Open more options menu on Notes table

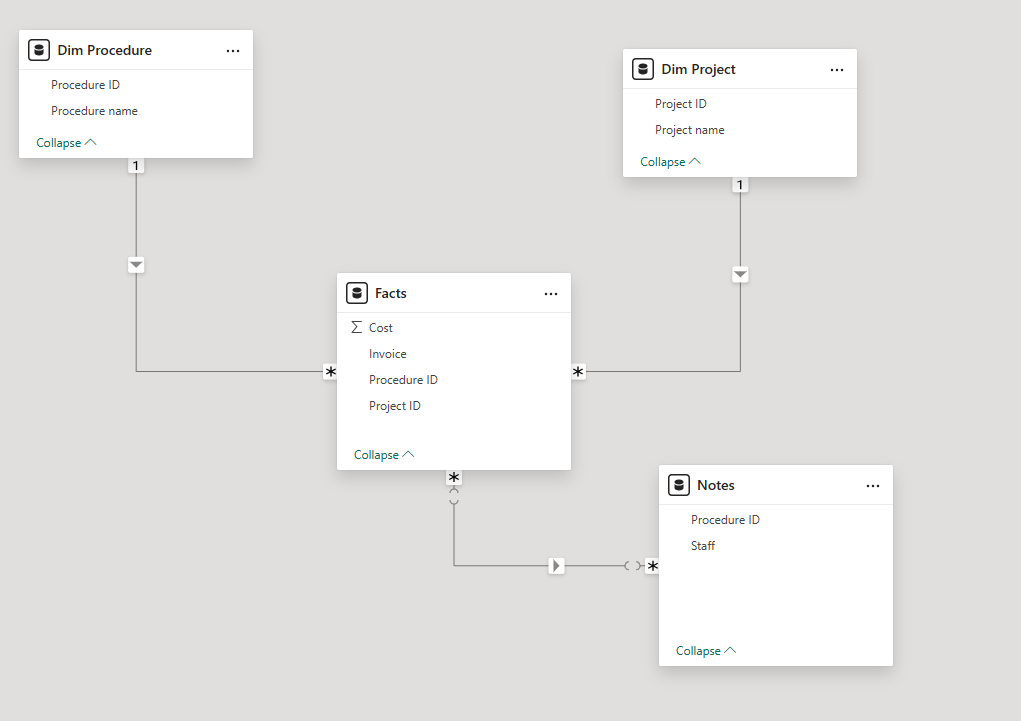873,486
